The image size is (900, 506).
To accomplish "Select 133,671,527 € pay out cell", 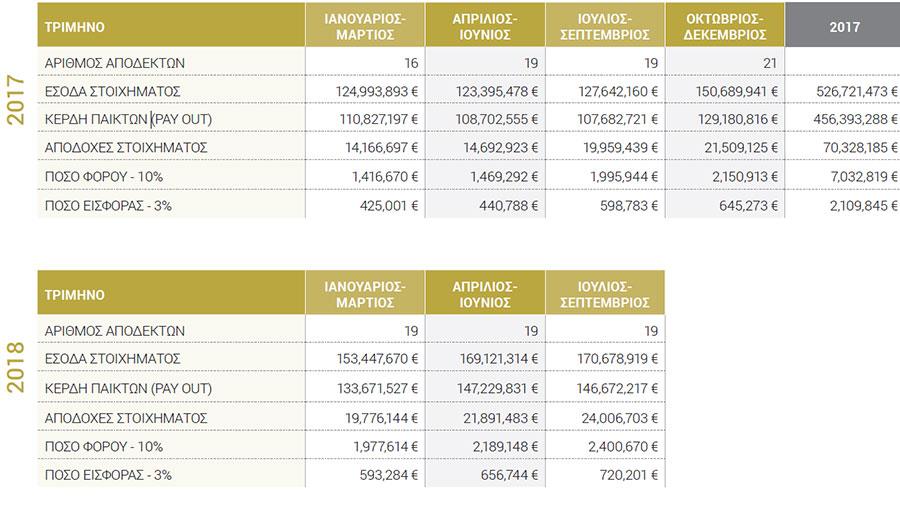I will 365,388.
